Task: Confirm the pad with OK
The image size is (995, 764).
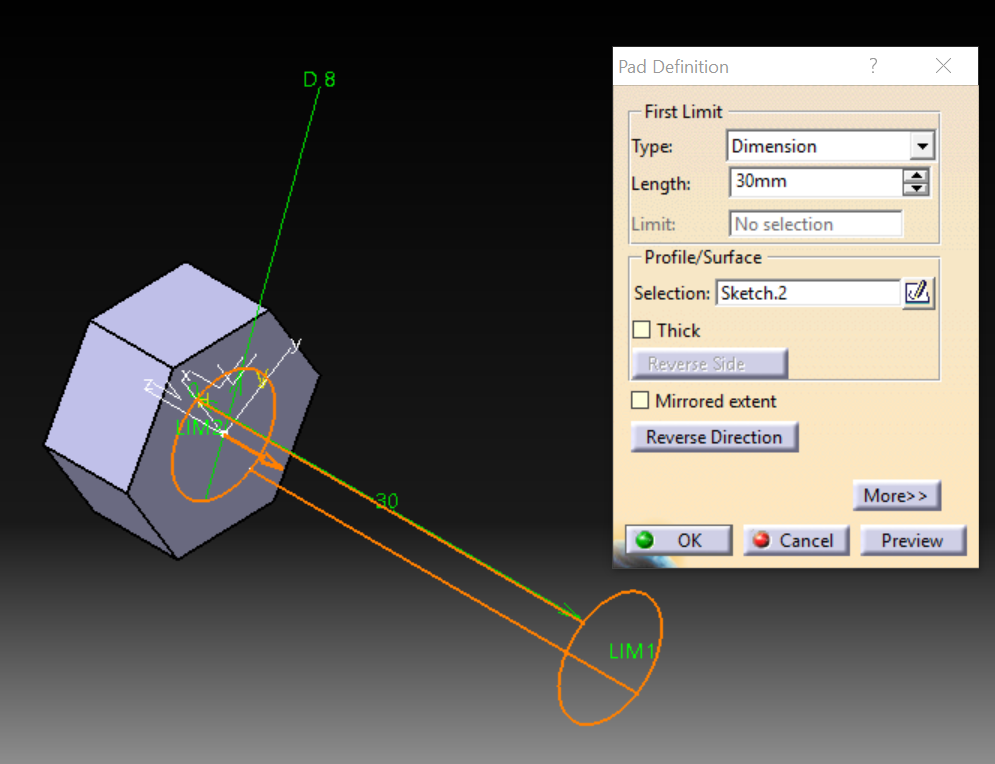Action: pos(678,540)
